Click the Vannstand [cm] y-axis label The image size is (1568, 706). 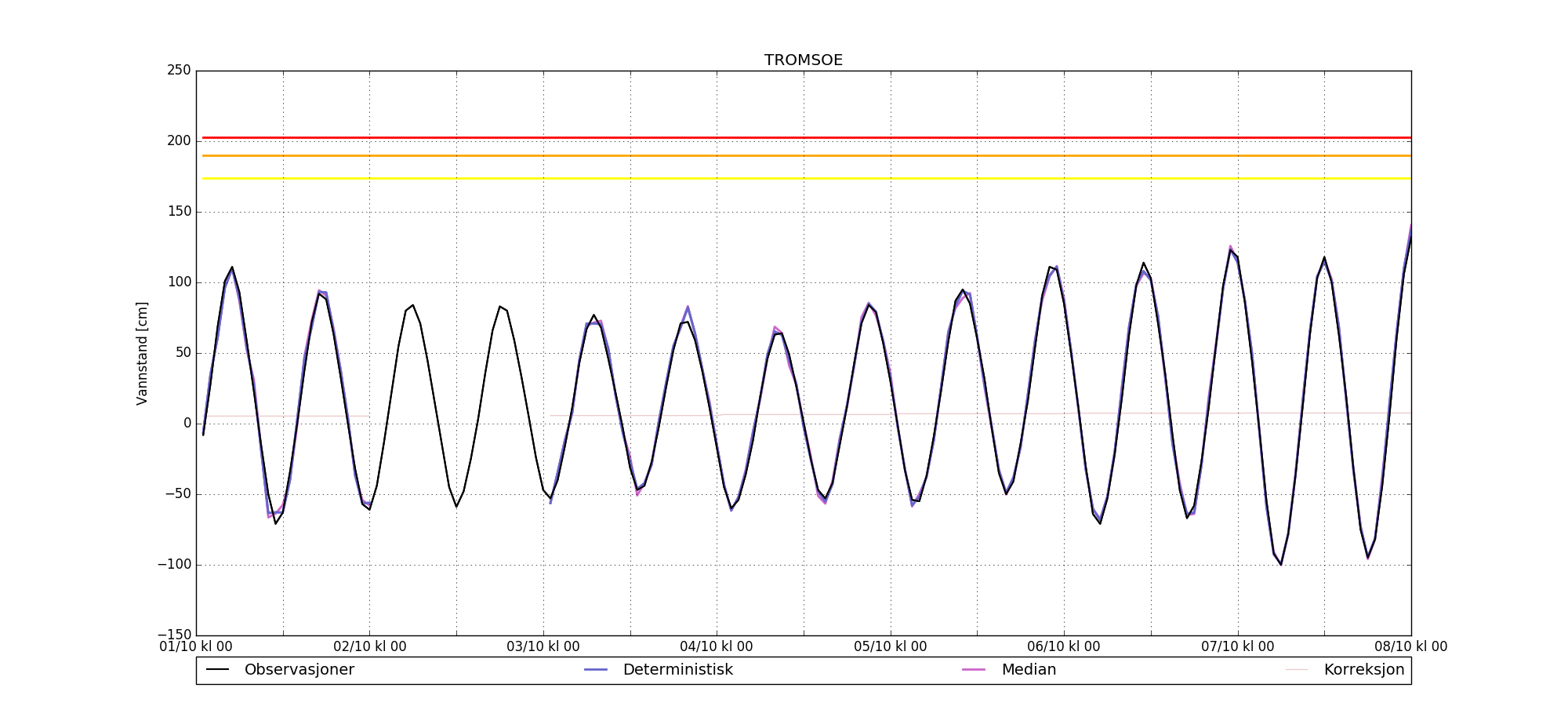coord(142,353)
